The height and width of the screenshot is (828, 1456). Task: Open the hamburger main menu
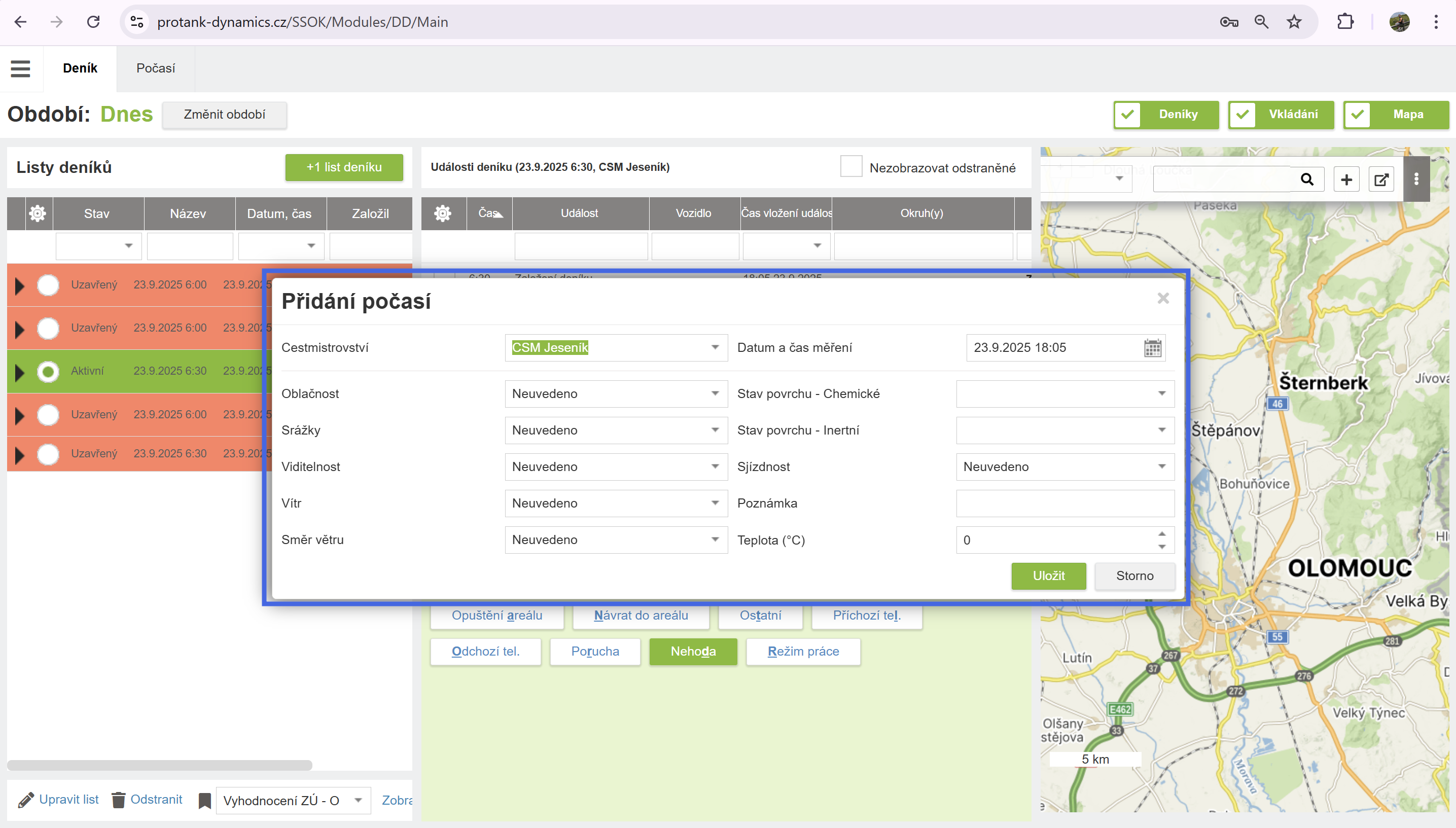coord(20,69)
